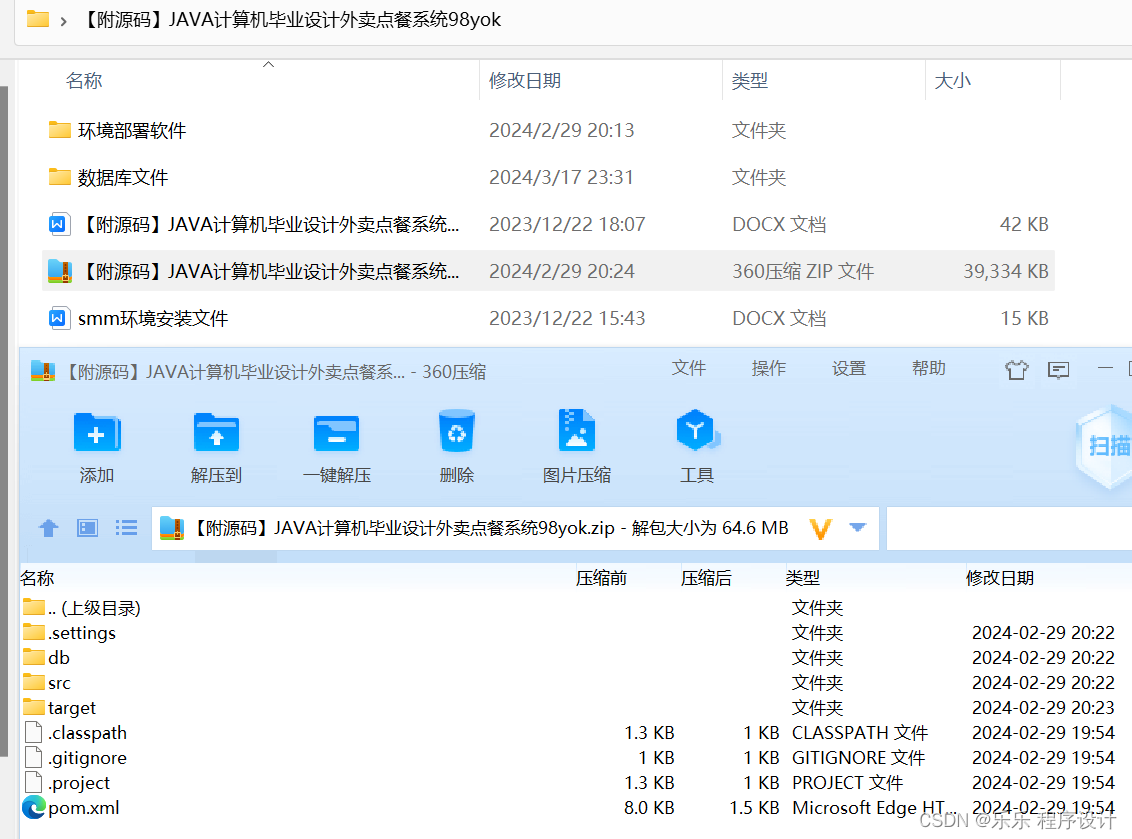The image size is (1132, 839).
Task: Click the gift/promotion icon in titlebar
Action: pos(1017,370)
